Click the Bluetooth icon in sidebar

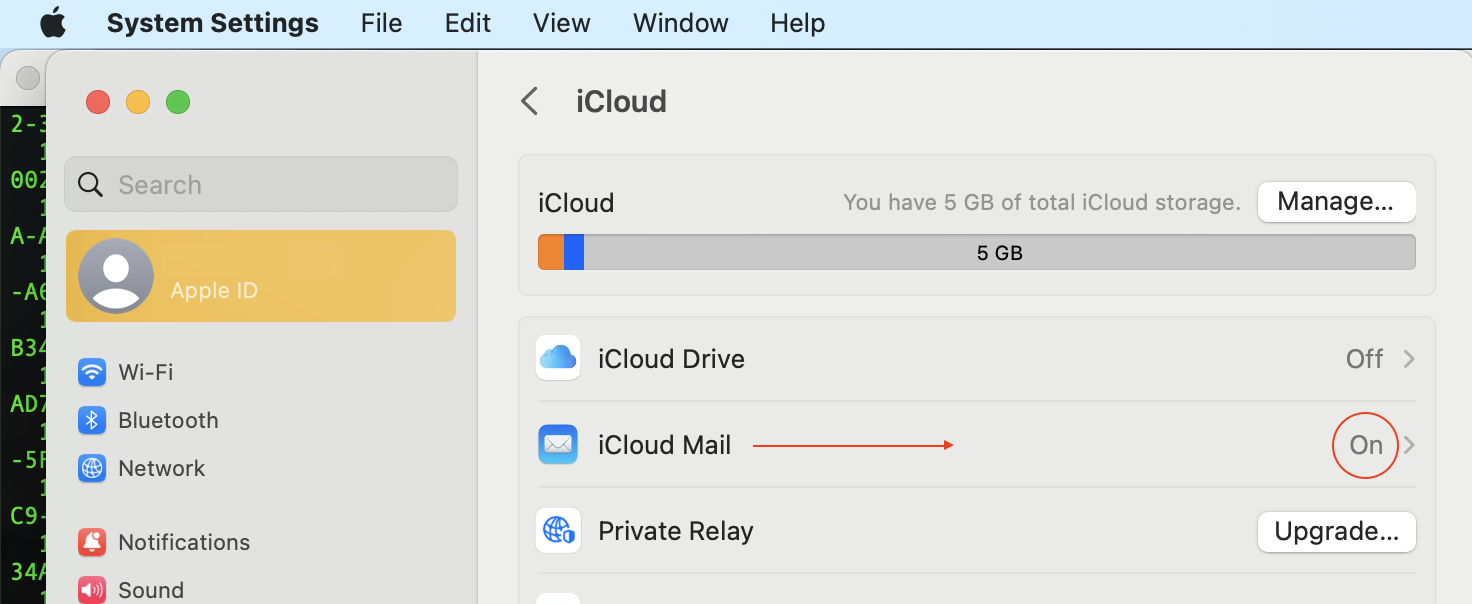coord(92,420)
